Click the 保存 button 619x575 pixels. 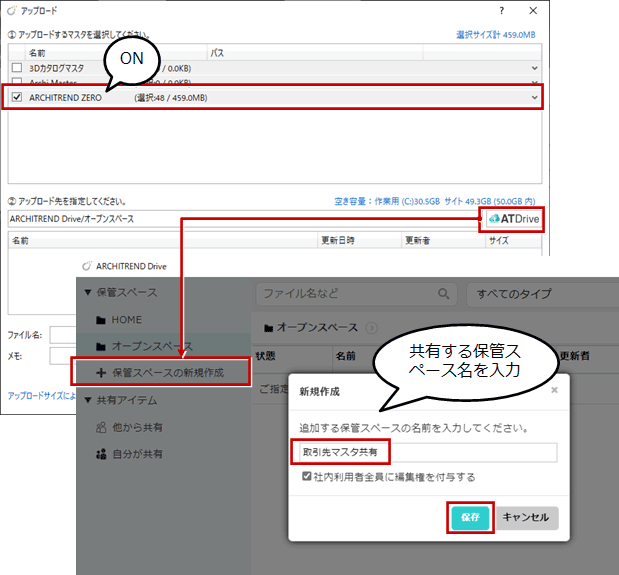(470, 517)
